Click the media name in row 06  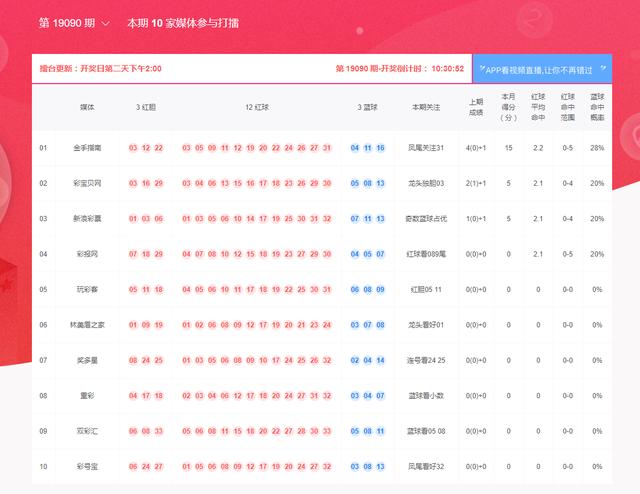click(87, 325)
